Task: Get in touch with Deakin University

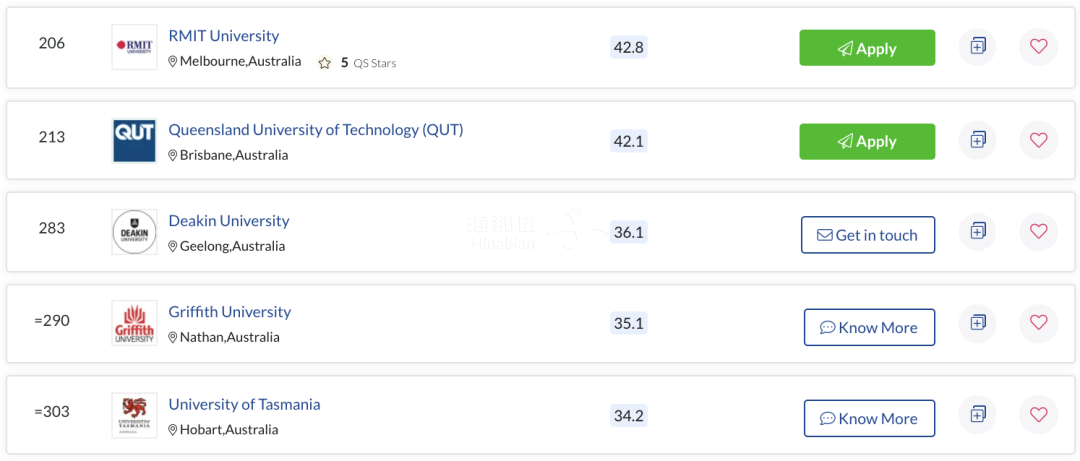Action: [868, 235]
